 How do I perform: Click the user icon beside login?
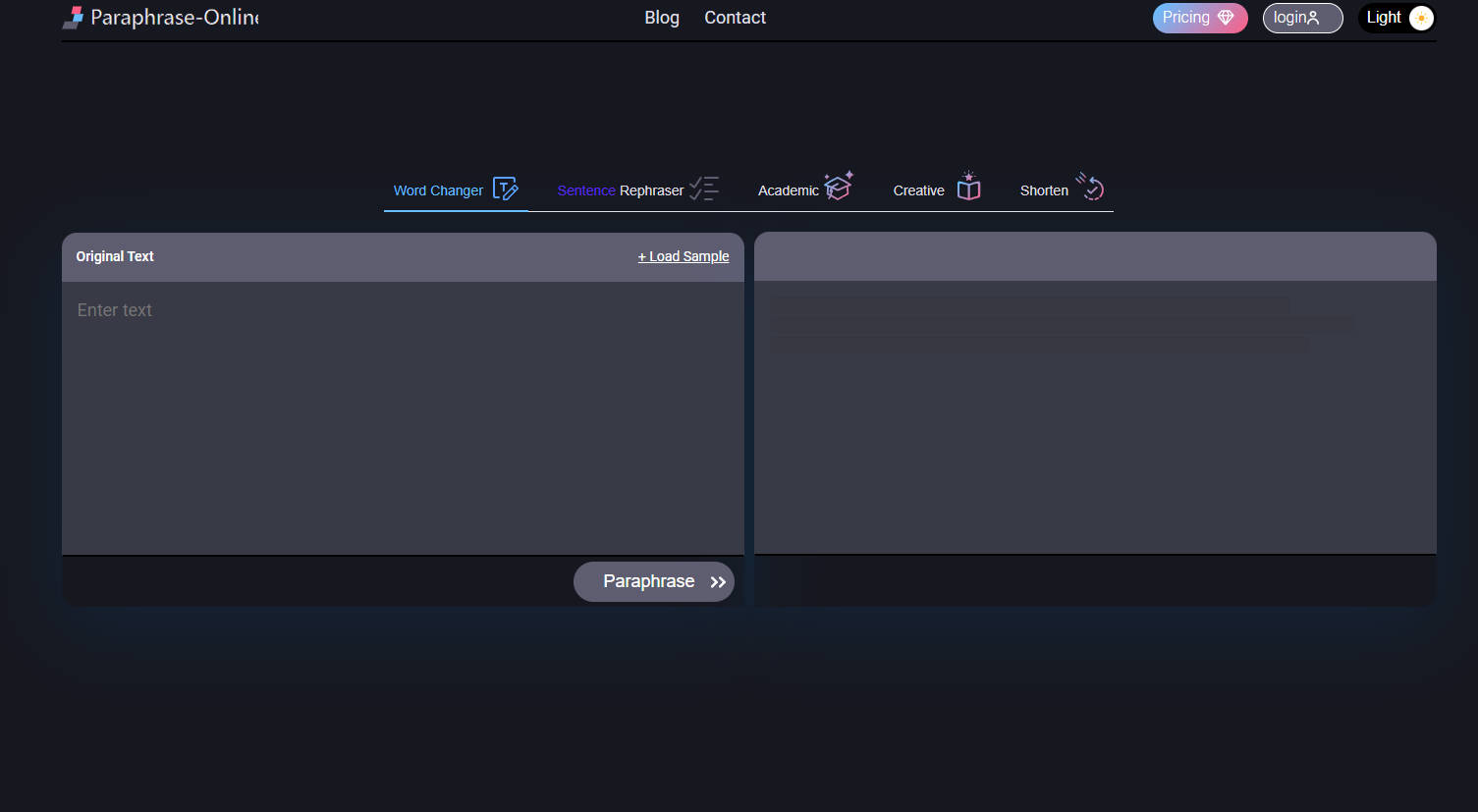[x=1313, y=18]
